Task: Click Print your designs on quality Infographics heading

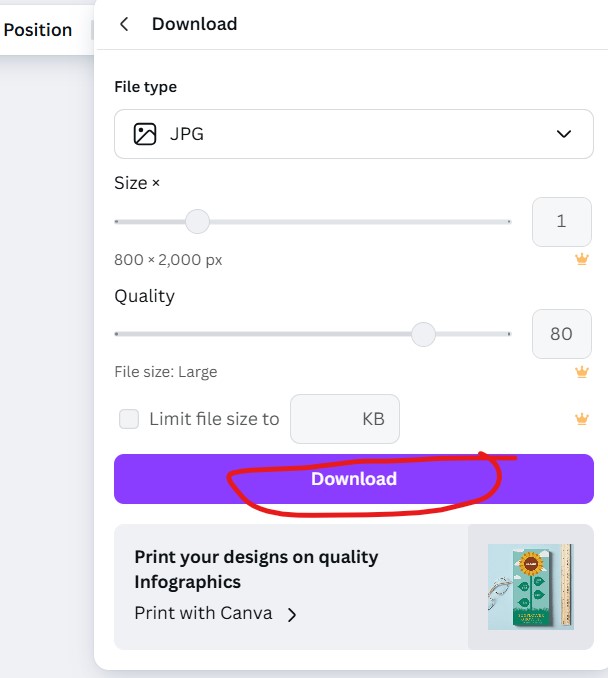Action: [x=256, y=569]
